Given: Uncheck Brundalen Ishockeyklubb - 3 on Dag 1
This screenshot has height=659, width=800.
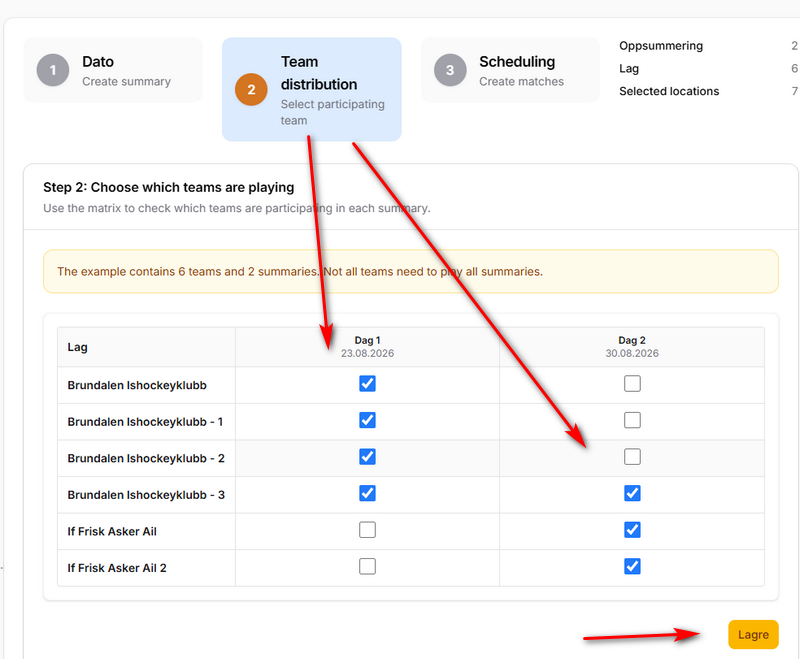Looking at the screenshot, I should (x=367, y=493).
